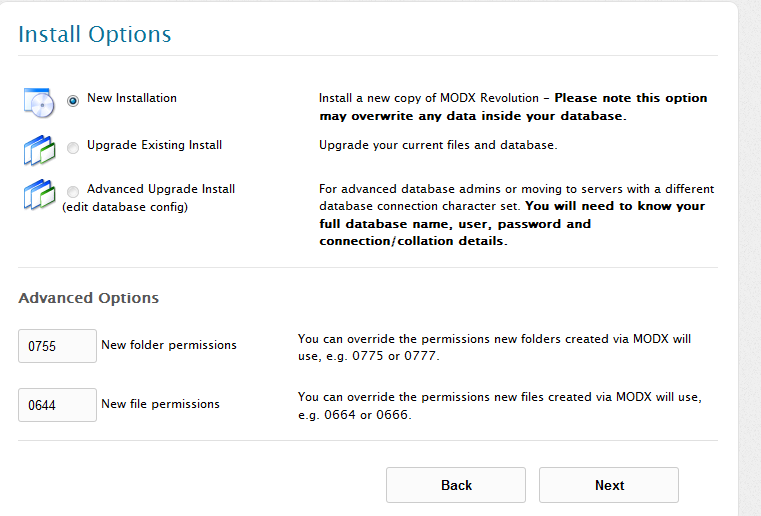Click the Advanced Upgrade Install folder icon

point(39,193)
